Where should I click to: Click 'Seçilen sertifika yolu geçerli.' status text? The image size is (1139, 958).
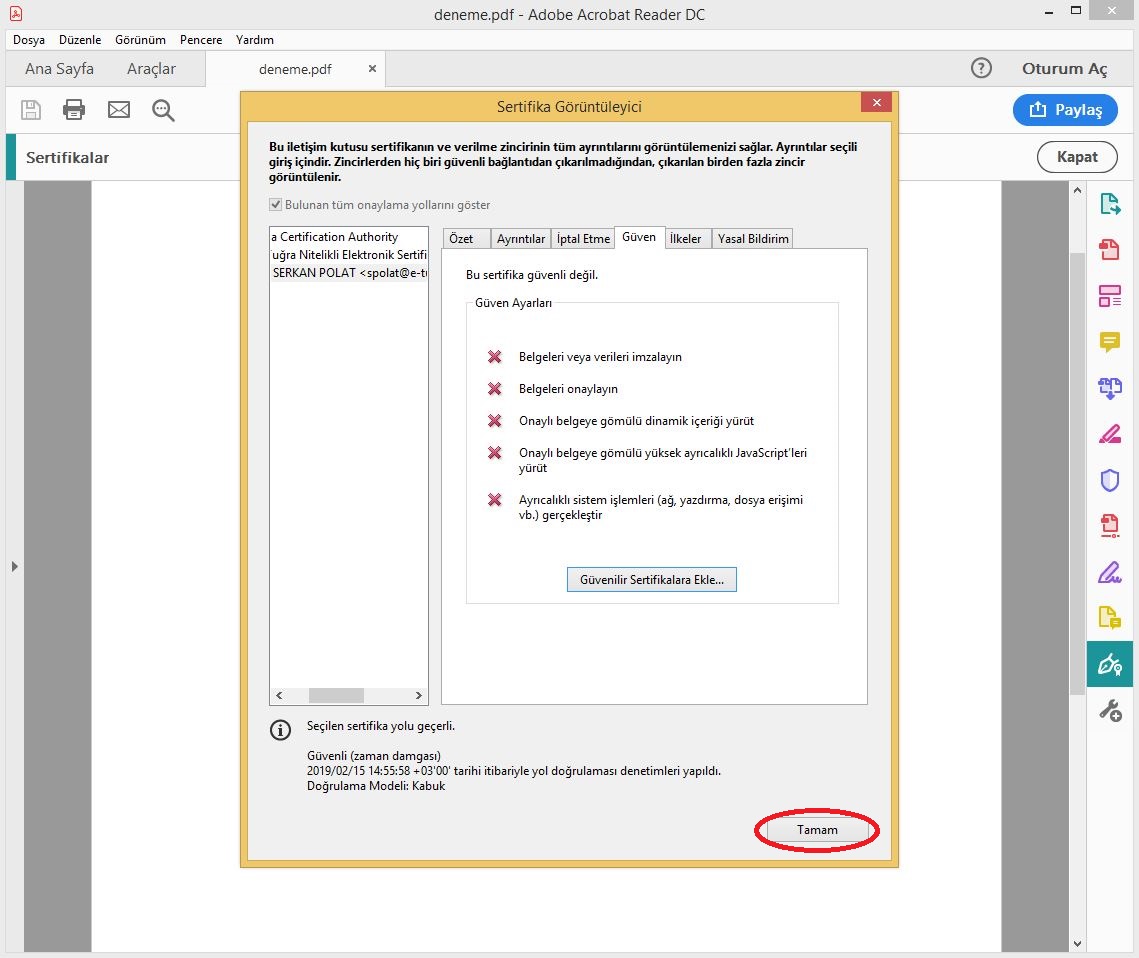381,726
